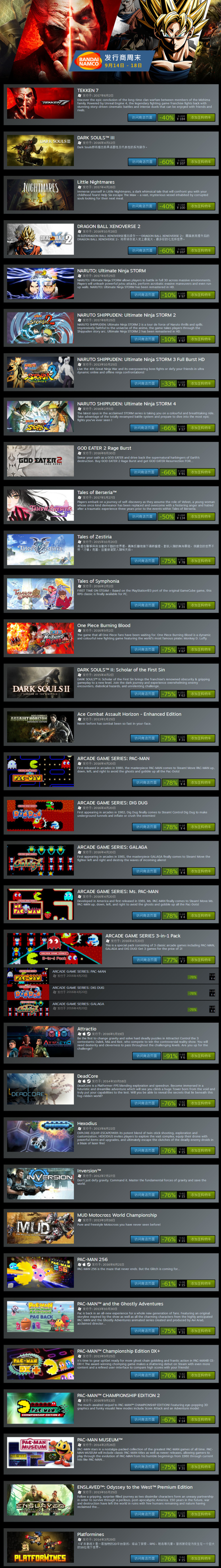
Task: Click the -33% badge for Ninja STORM 3
Action: point(168,384)
